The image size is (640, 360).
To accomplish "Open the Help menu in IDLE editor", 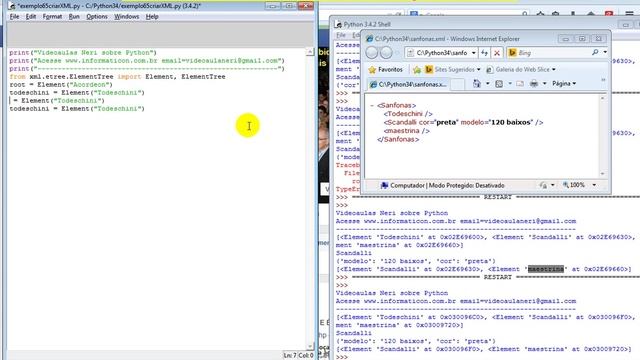I will coord(152,17).
